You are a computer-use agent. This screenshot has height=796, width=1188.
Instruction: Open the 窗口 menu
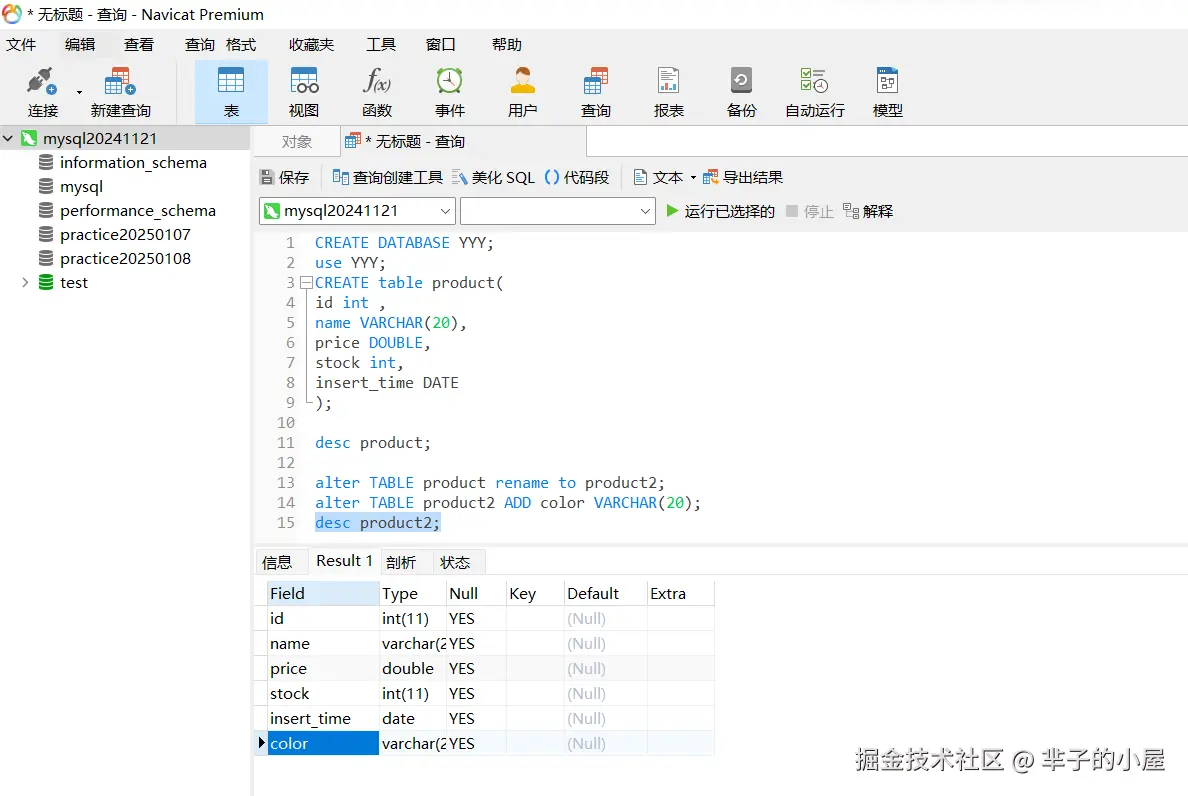(440, 45)
